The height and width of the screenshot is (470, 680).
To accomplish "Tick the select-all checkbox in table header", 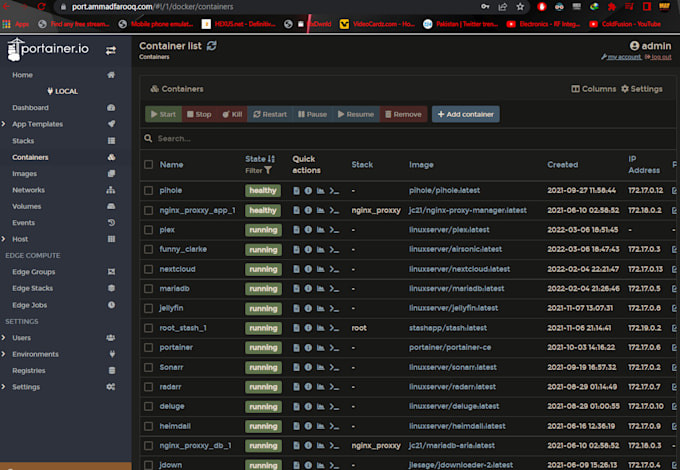I will pyautogui.click(x=148, y=164).
